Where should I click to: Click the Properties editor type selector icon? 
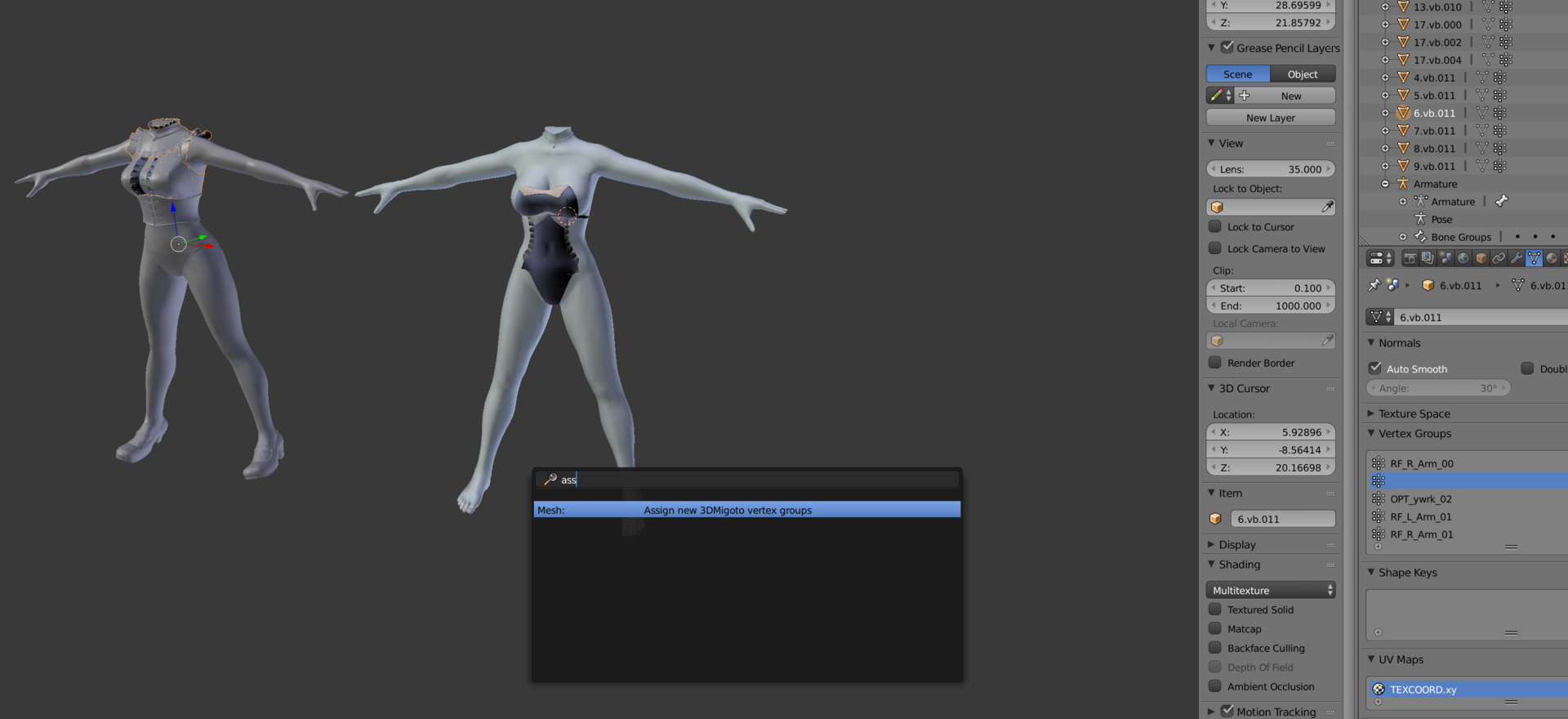click(1380, 258)
